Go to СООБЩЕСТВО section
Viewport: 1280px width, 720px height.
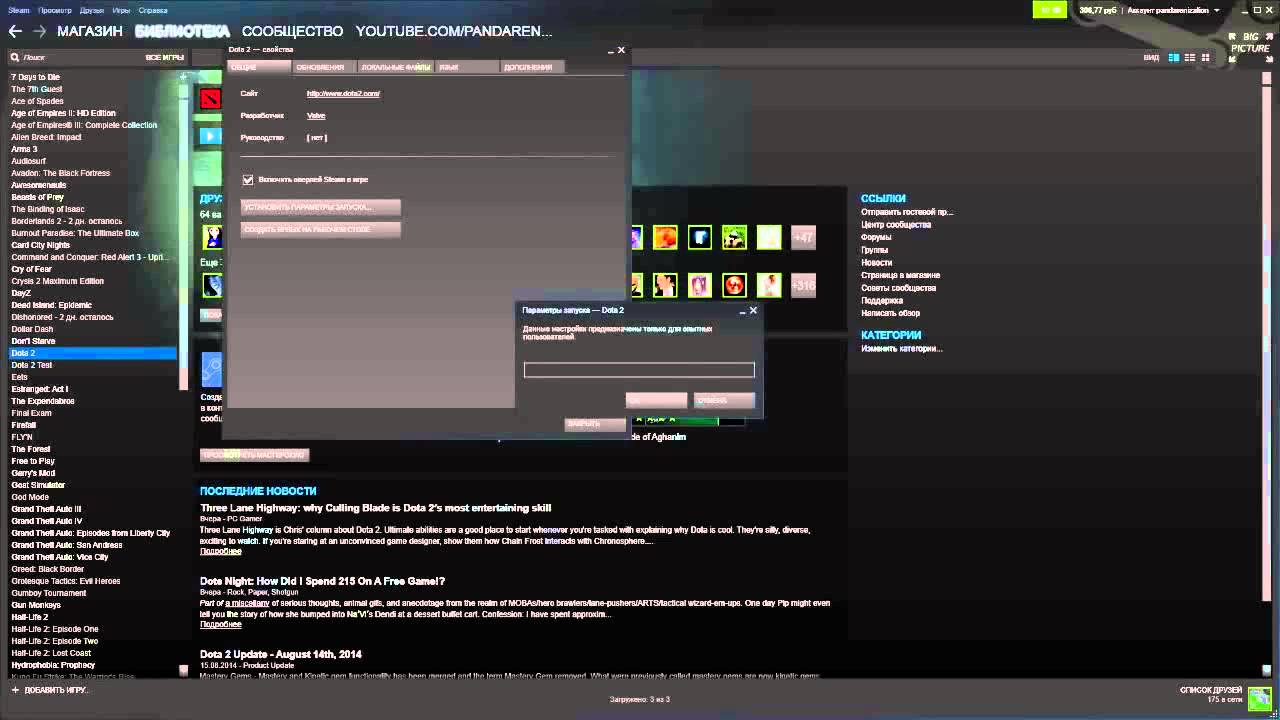tap(292, 31)
